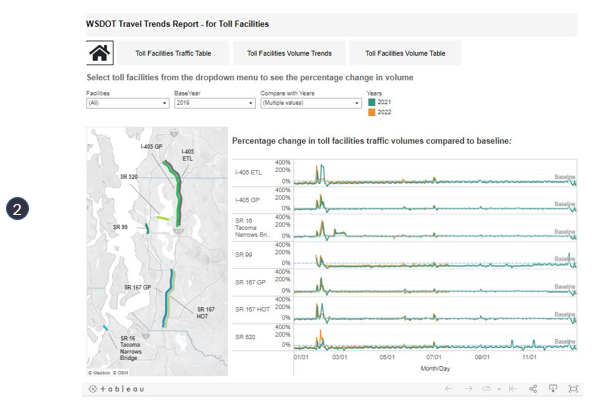Click the 2022 legend text

tap(384, 112)
